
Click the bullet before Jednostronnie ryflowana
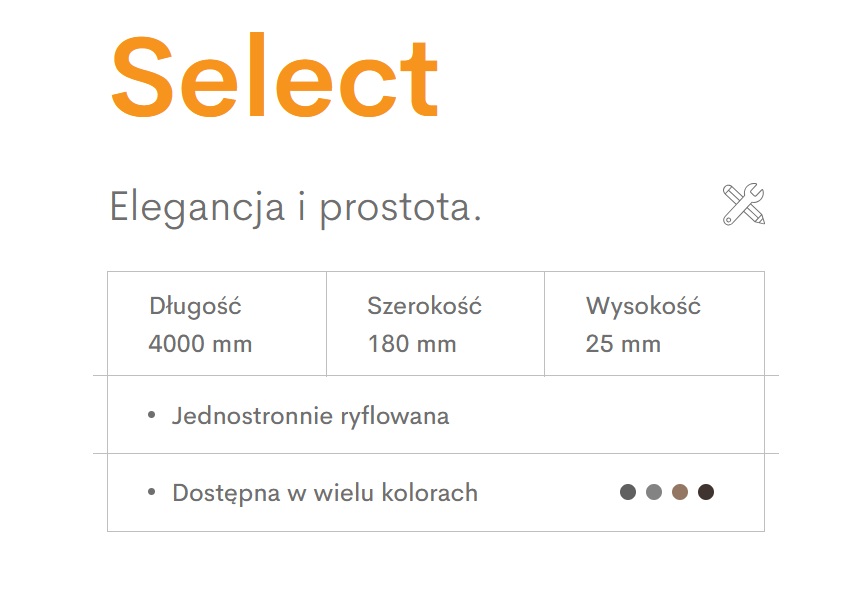pos(152,415)
